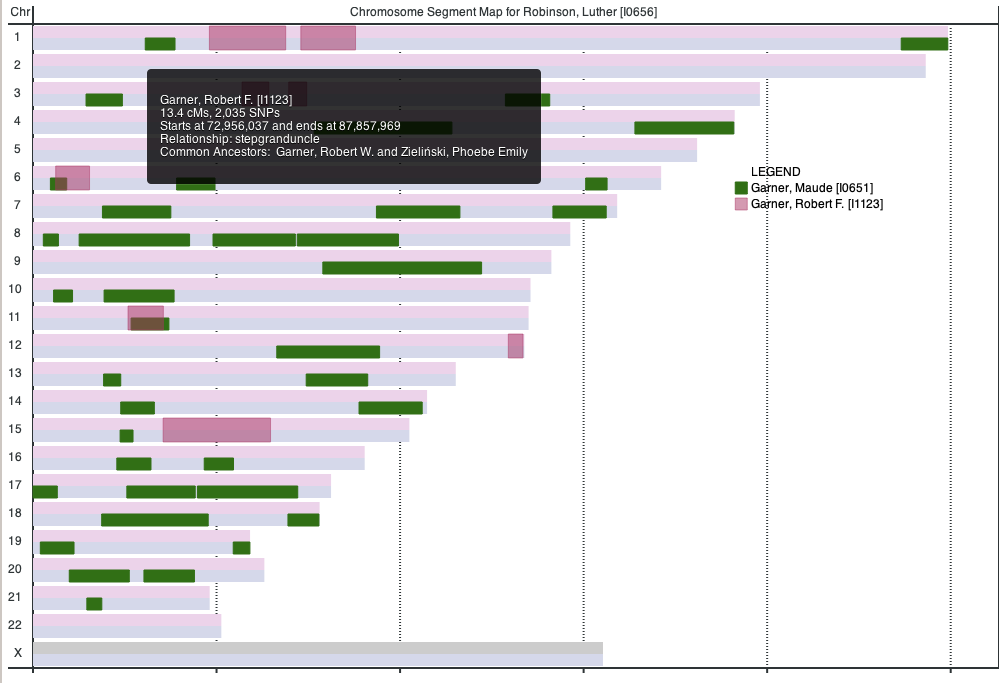Click the pink Garner, Robert F. legend swatch

pyautogui.click(x=741, y=204)
